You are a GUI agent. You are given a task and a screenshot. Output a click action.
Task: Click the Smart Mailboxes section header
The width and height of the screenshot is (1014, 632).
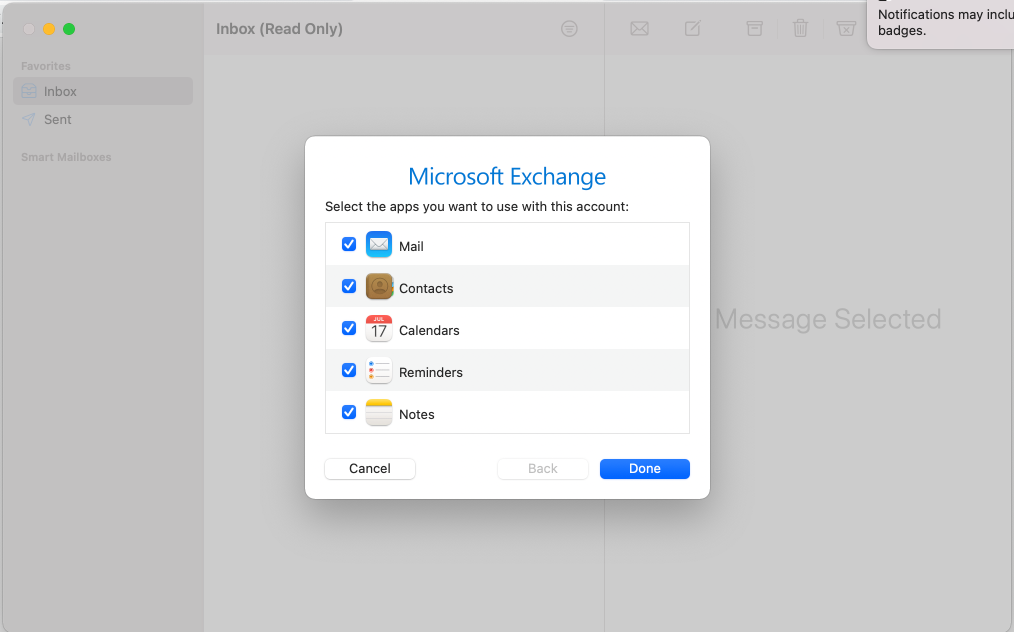coord(66,157)
